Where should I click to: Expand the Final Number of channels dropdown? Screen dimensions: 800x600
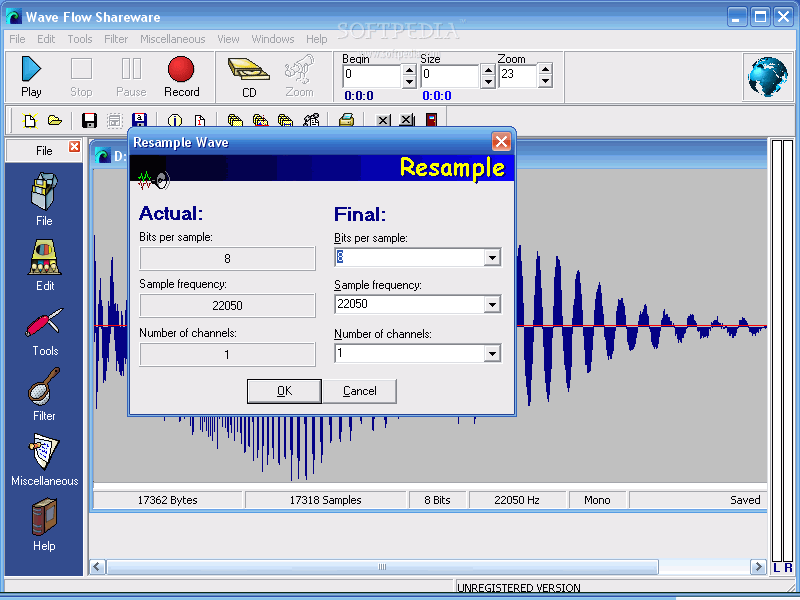click(492, 353)
